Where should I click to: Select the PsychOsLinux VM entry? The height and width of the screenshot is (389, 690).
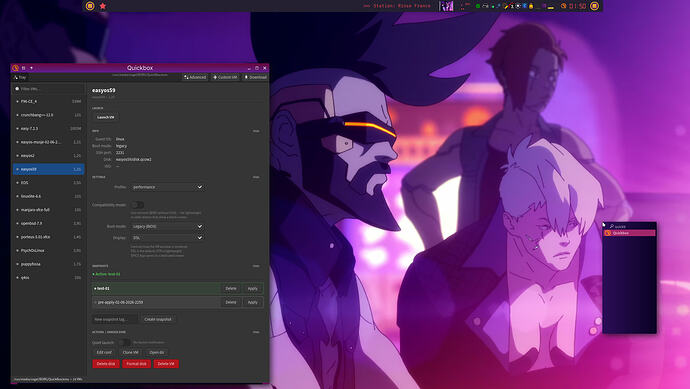tap(48, 250)
